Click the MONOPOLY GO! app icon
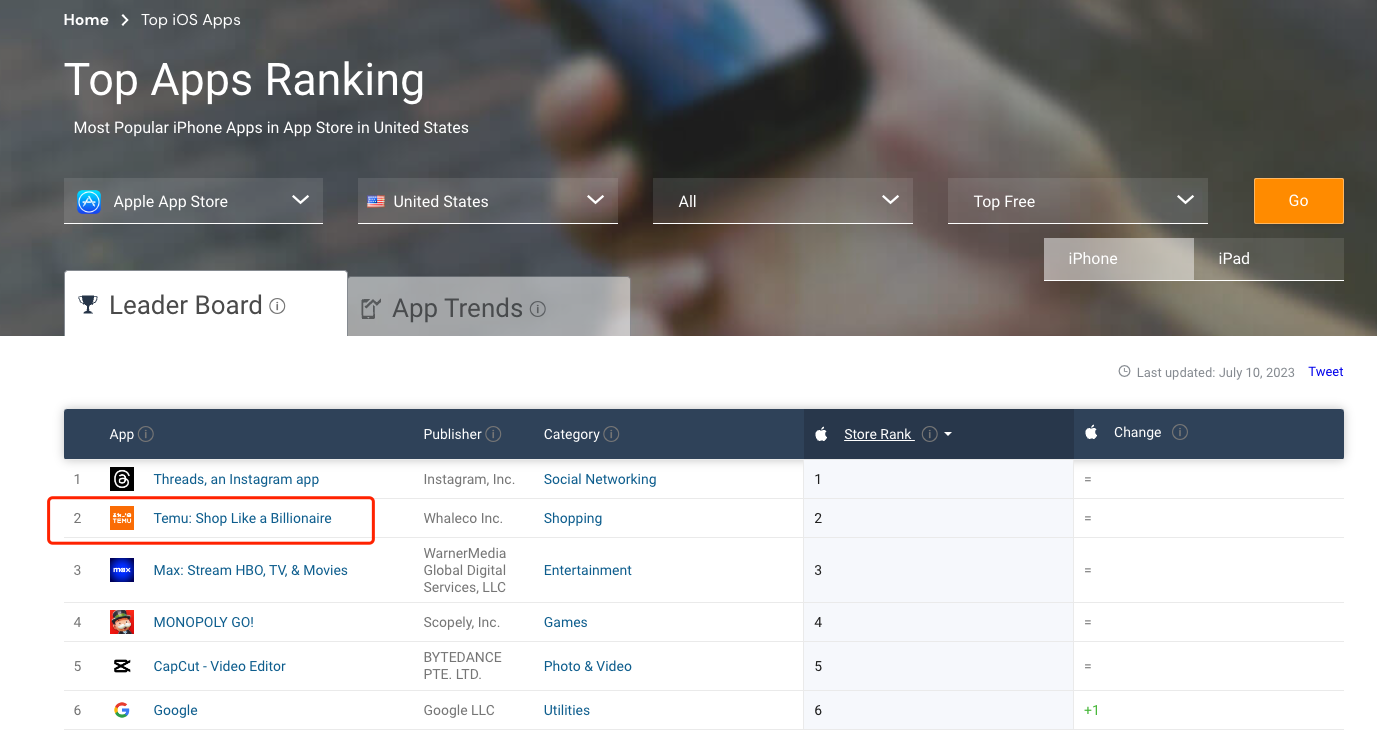This screenshot has height=730, width=1377. tap(122, 622)
